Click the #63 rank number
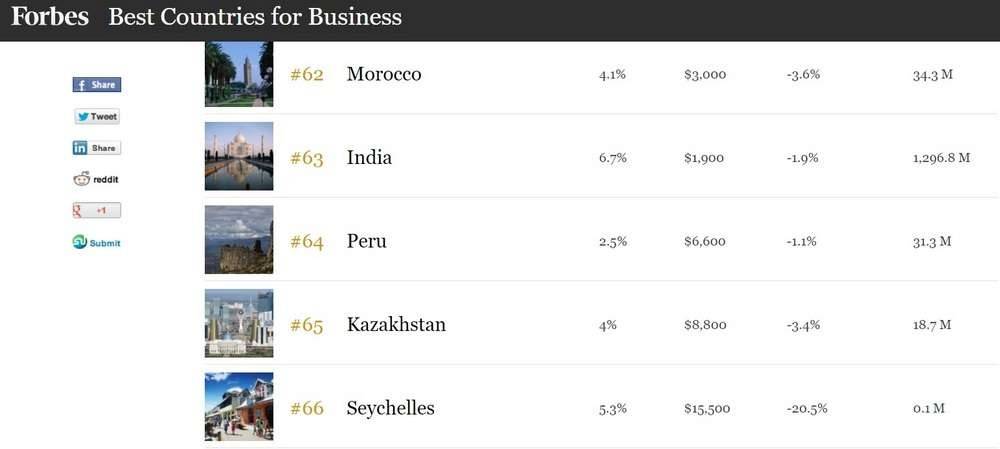The image size is (1000, 449). 307,158
